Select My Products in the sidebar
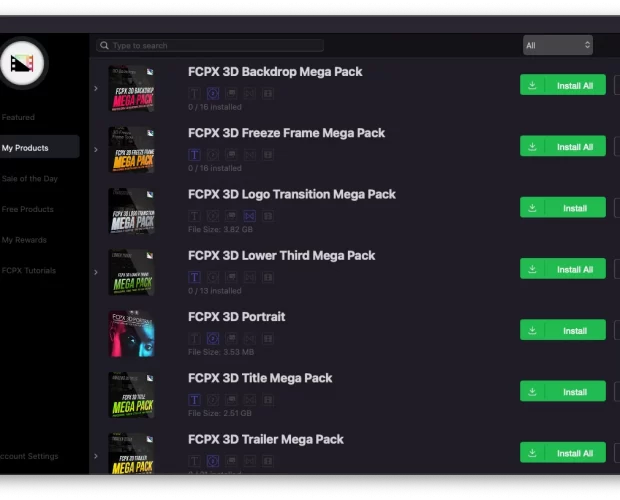 pos(39,148)
